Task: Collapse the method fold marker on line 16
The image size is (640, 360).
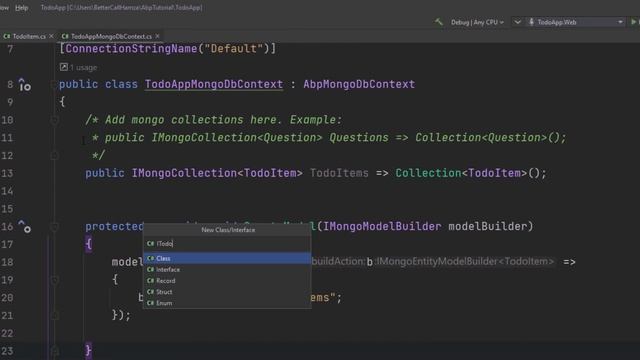Action: [x=54, y=227]
